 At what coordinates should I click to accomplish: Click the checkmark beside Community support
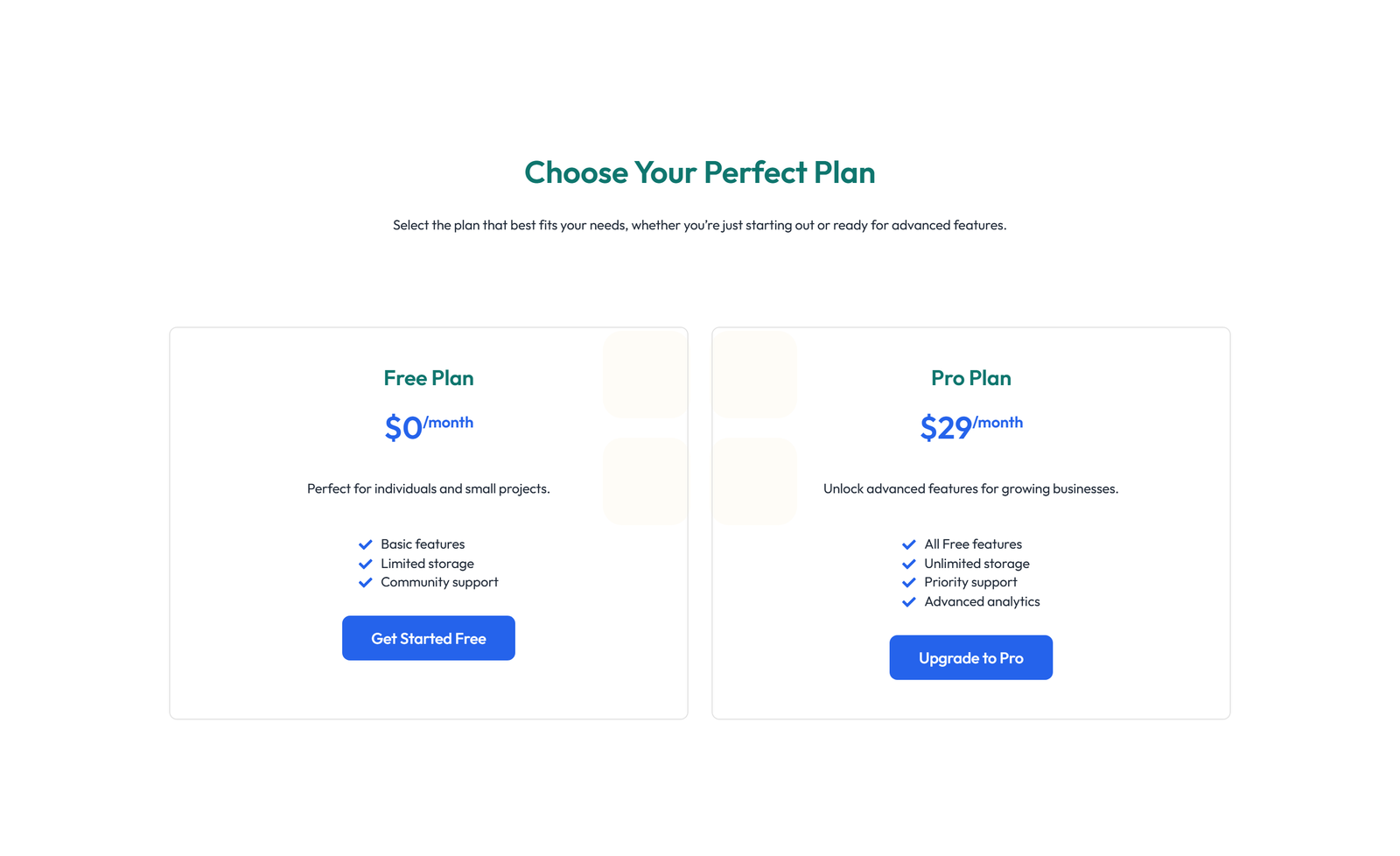click(366, 582)
